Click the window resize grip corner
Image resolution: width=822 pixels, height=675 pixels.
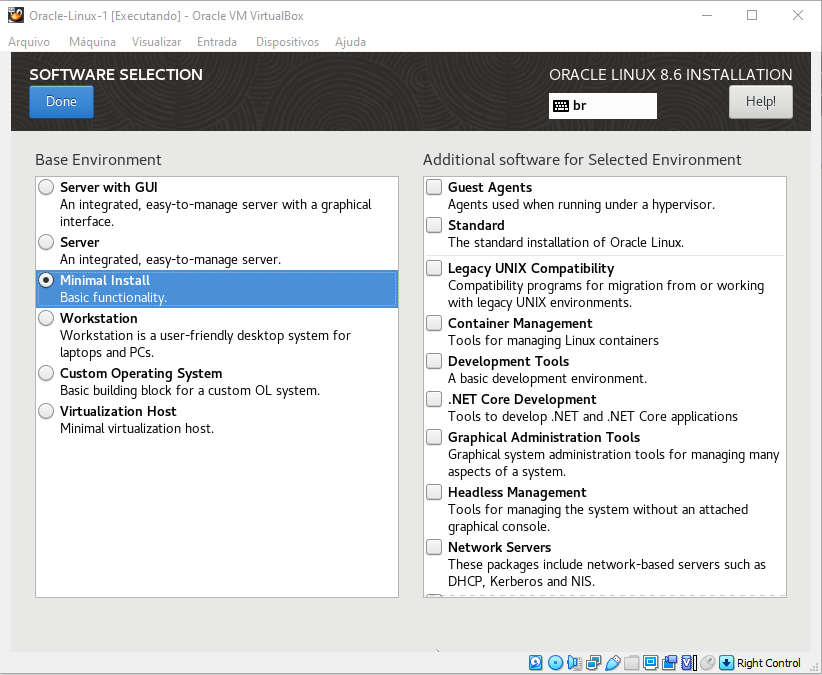(x=814, y=667)
